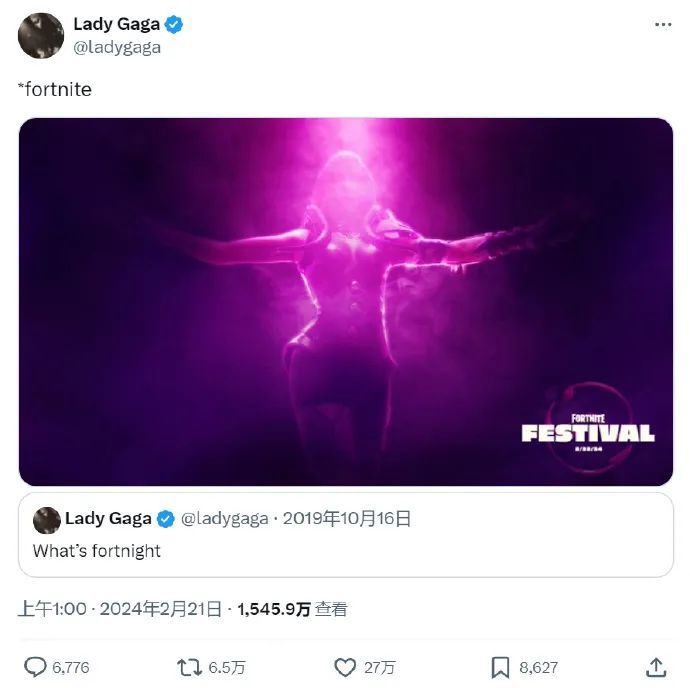Open the quoted "What's fortnight" tweet
This screenshot has width=690, height=688.
pos(345,551)
